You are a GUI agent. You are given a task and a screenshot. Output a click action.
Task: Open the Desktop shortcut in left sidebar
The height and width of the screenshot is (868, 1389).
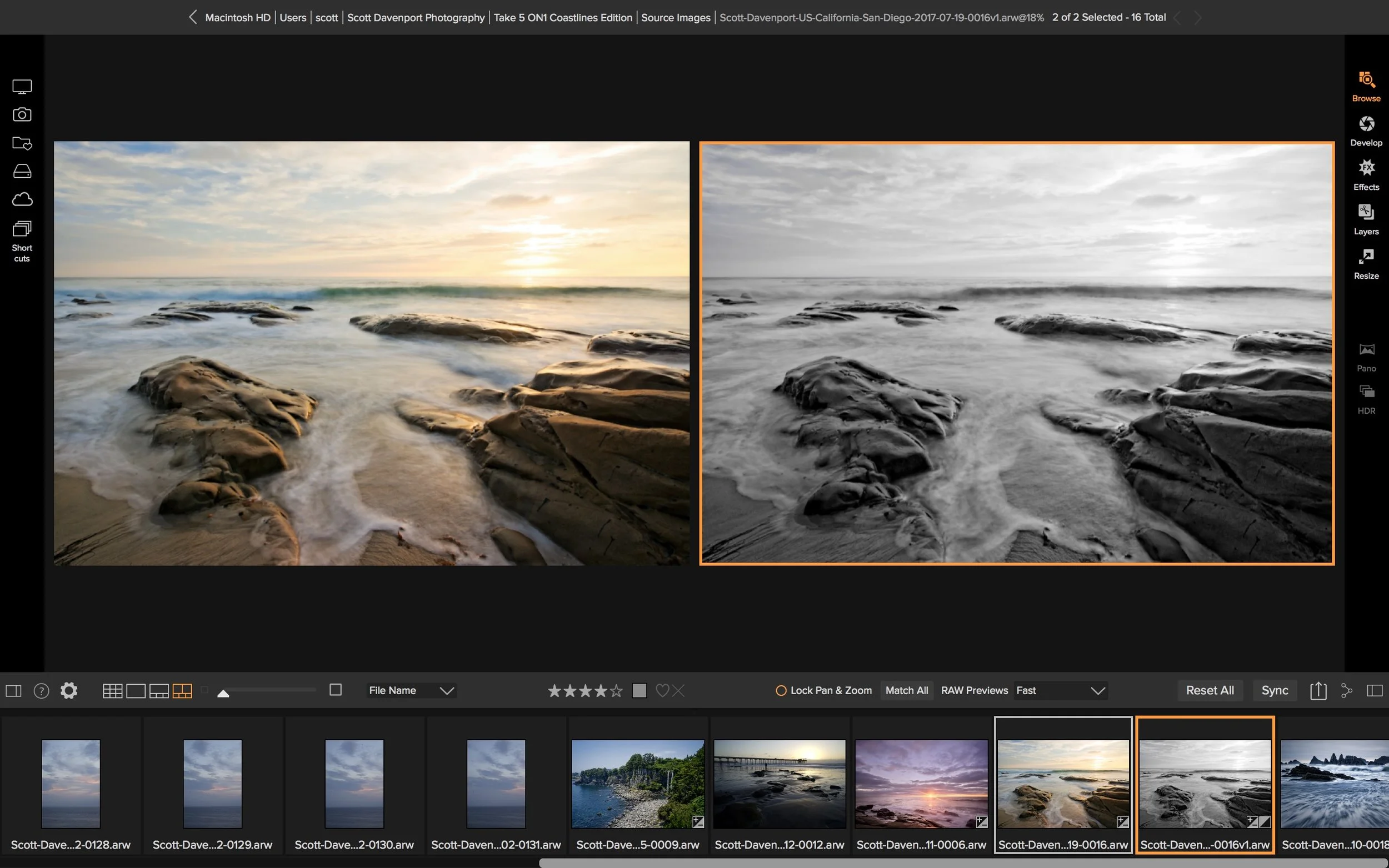pos(22,87)
